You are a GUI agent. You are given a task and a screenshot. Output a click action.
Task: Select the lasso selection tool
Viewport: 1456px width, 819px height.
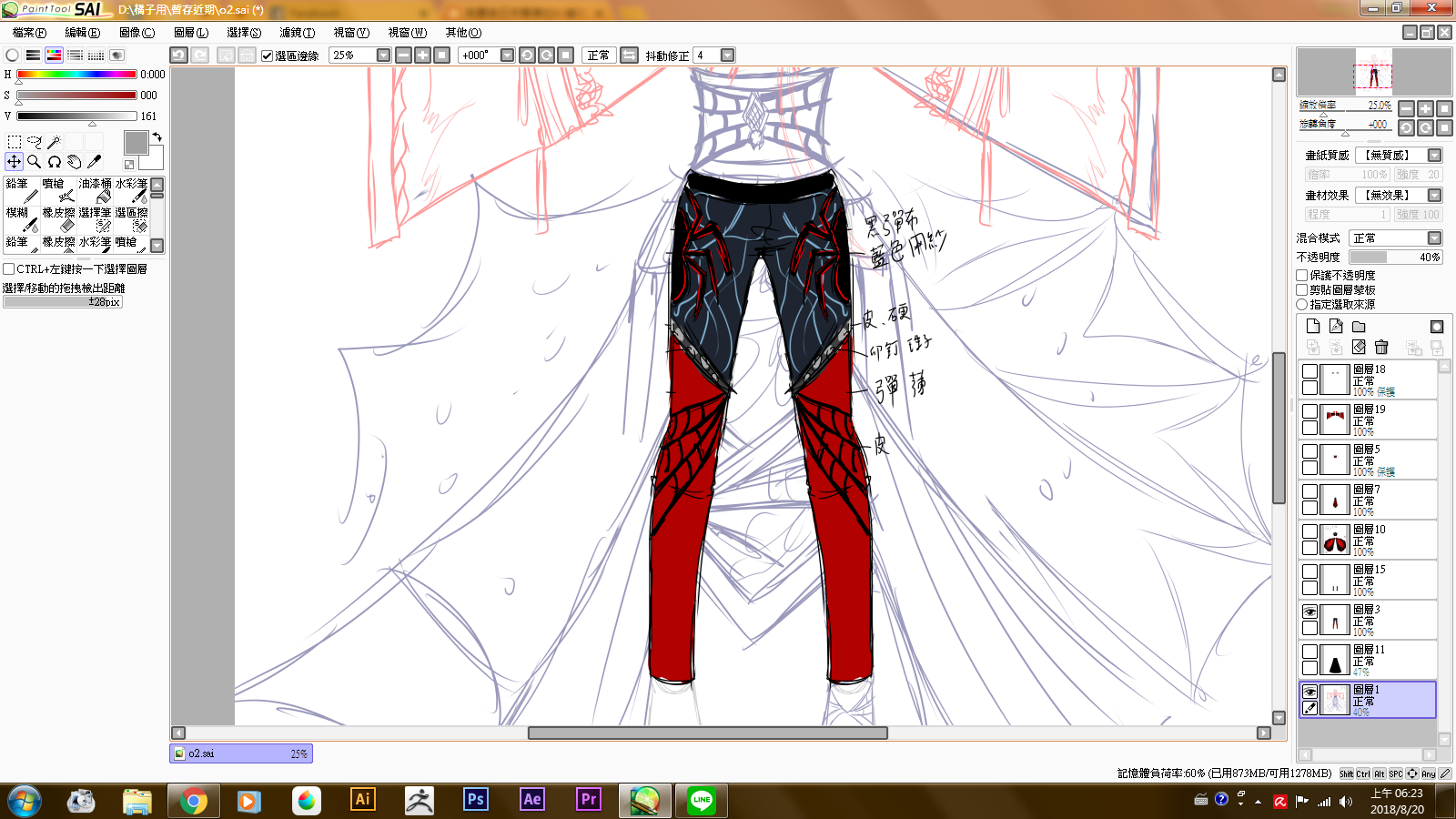tap(35, 141)
